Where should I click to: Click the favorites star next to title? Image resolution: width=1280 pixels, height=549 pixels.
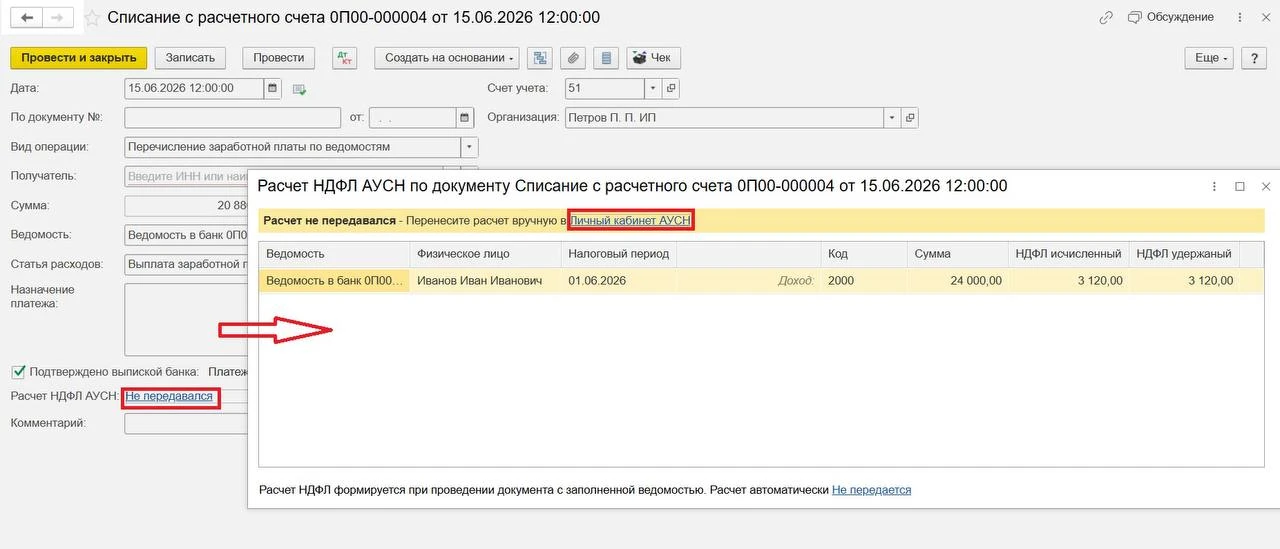tap(92, 18)
